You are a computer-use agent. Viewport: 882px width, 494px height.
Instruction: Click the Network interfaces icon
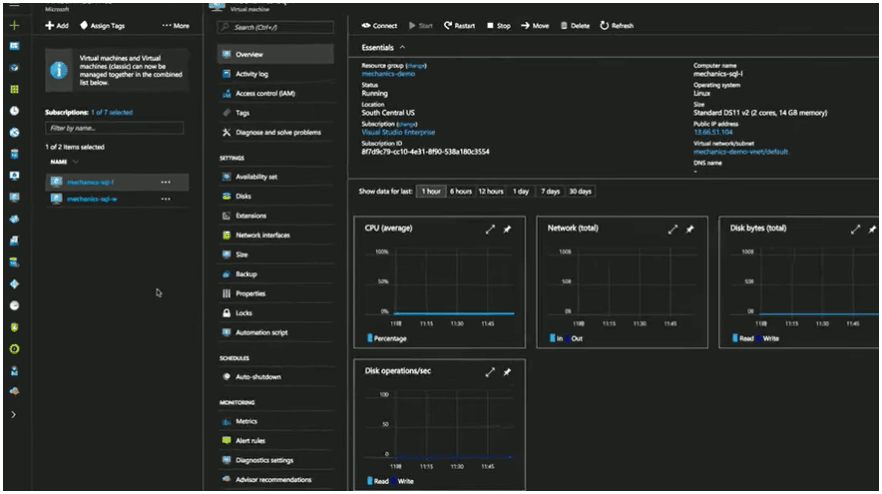tap(227, 235)
